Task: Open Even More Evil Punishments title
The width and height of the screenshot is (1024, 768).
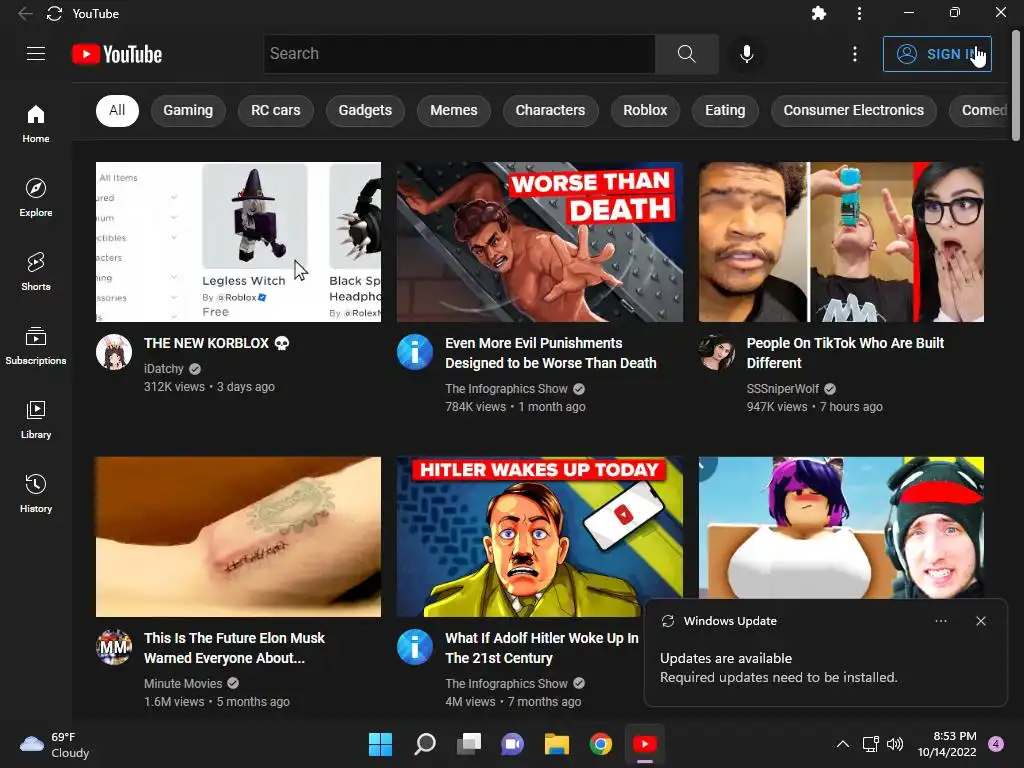Action: [x=551, y=353]
